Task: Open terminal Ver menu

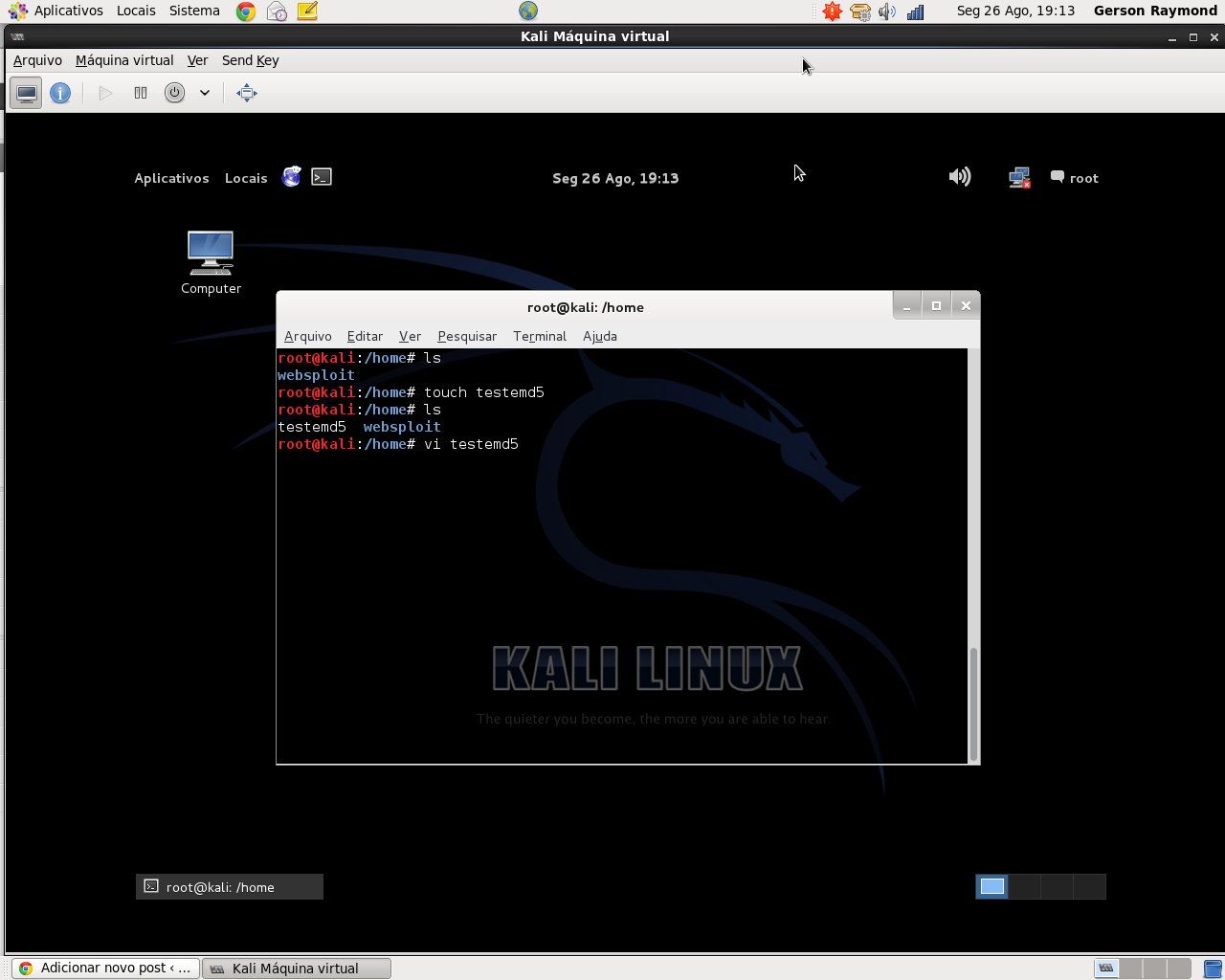Action: point(410,336)
